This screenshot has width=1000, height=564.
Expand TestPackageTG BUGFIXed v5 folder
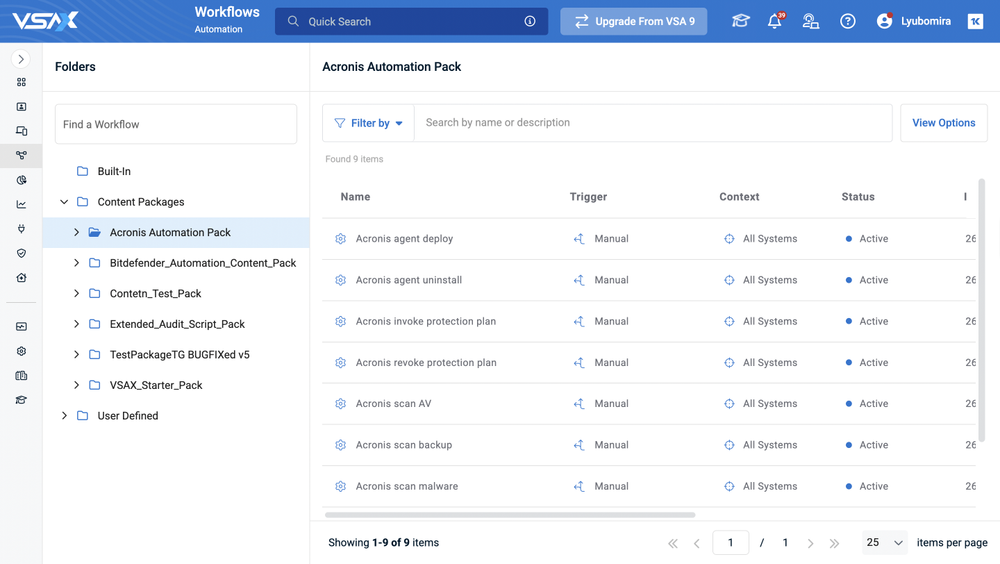coord(76,355)
